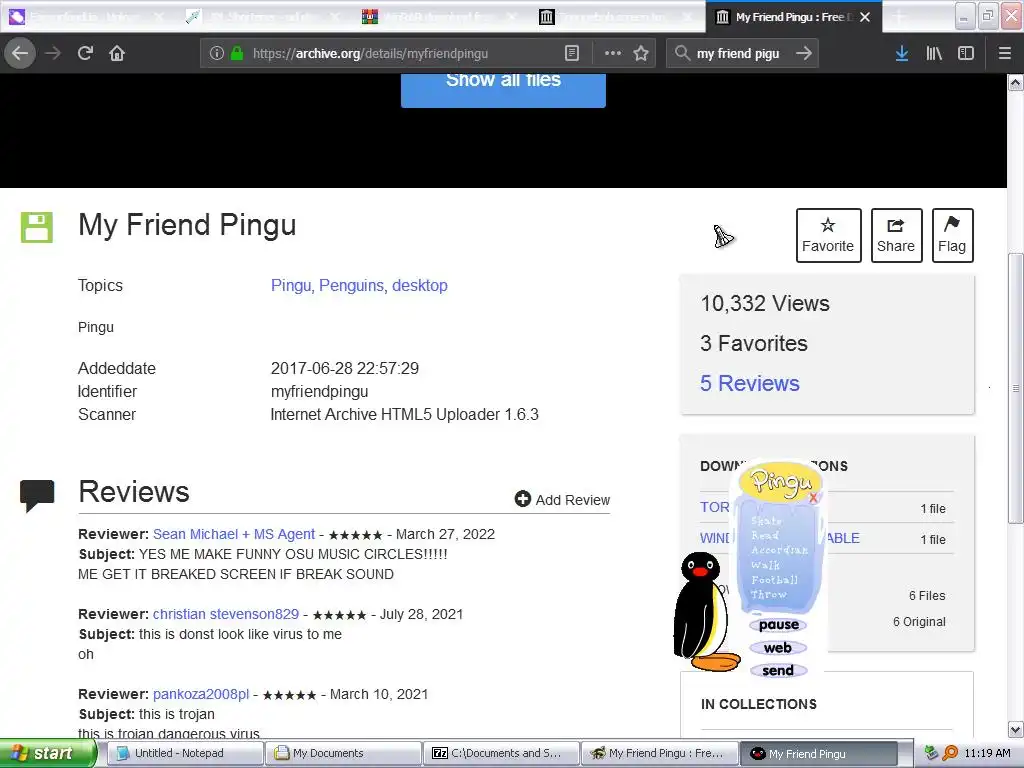Open reviewer pankoza2008pl profile
This screenshot has width=1024, height=768.
(x=201, y=694)
